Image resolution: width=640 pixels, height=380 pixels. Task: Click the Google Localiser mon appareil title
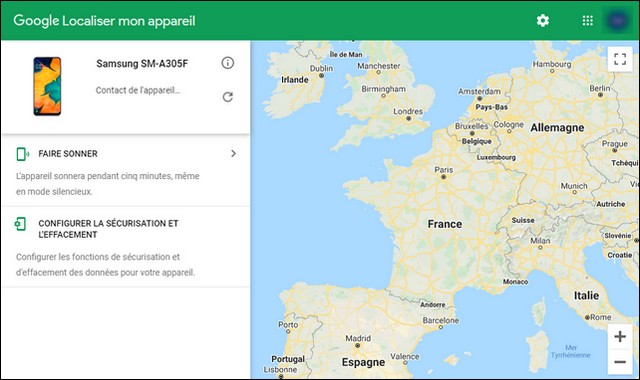point(104,20)
